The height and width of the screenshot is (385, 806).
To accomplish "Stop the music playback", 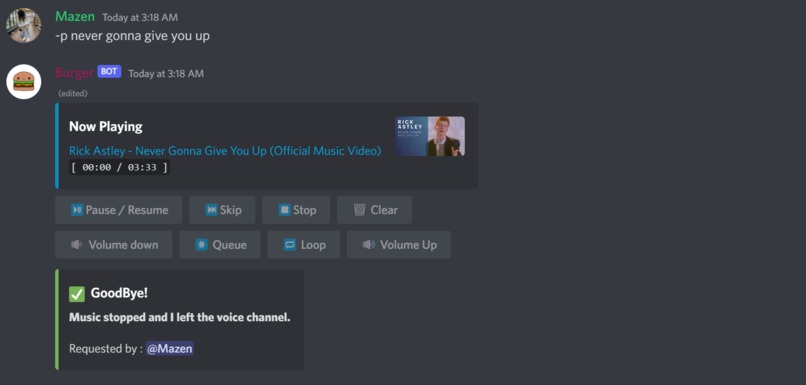I will pyautogui.click(x=296, y=210).
